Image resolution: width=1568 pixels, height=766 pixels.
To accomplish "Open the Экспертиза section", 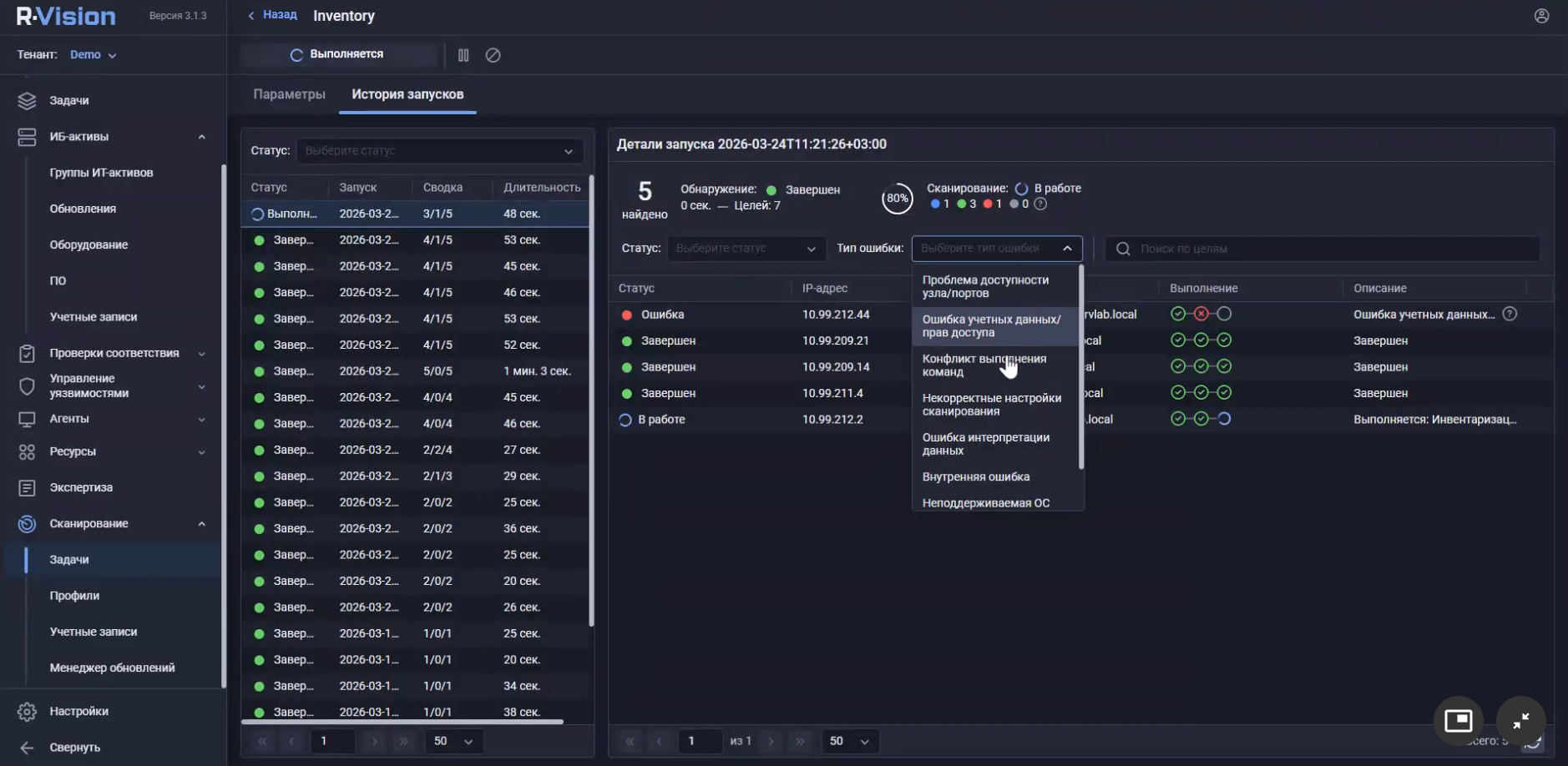I will pos(80,487).
